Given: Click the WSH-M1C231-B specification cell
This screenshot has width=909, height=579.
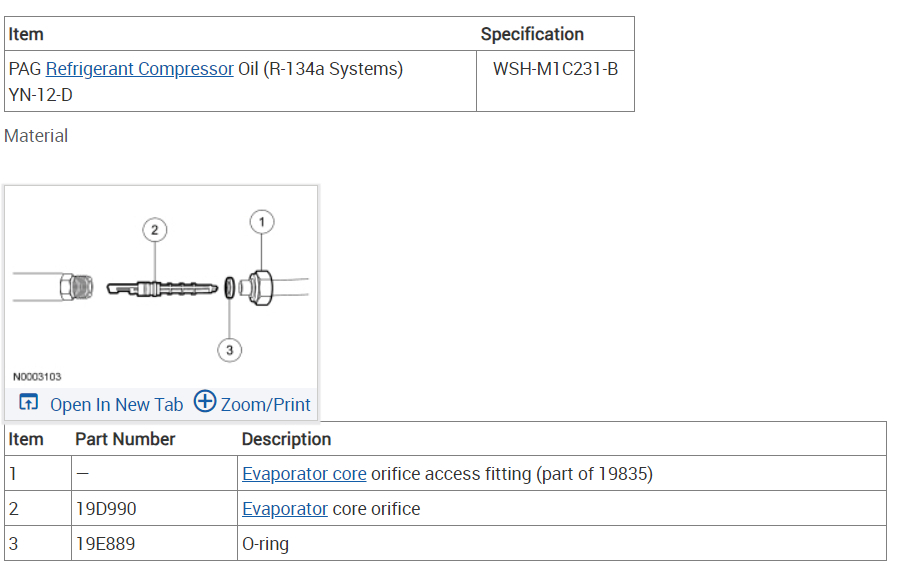Looking at the screenshot, I should tap(555, 69).
